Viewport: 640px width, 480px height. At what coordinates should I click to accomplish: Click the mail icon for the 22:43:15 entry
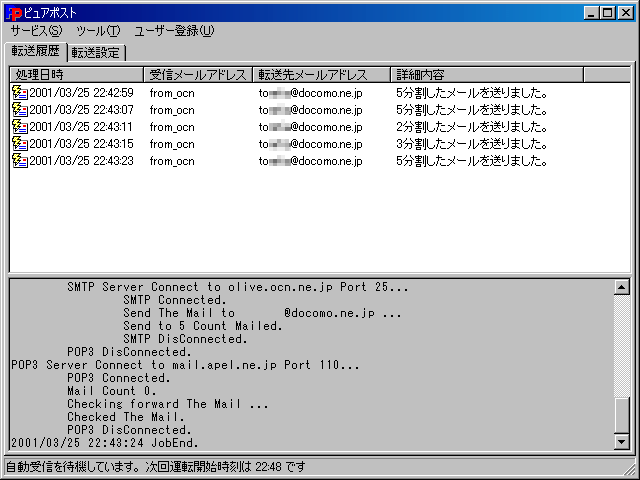pyautogui.click(x=19, y=144)
